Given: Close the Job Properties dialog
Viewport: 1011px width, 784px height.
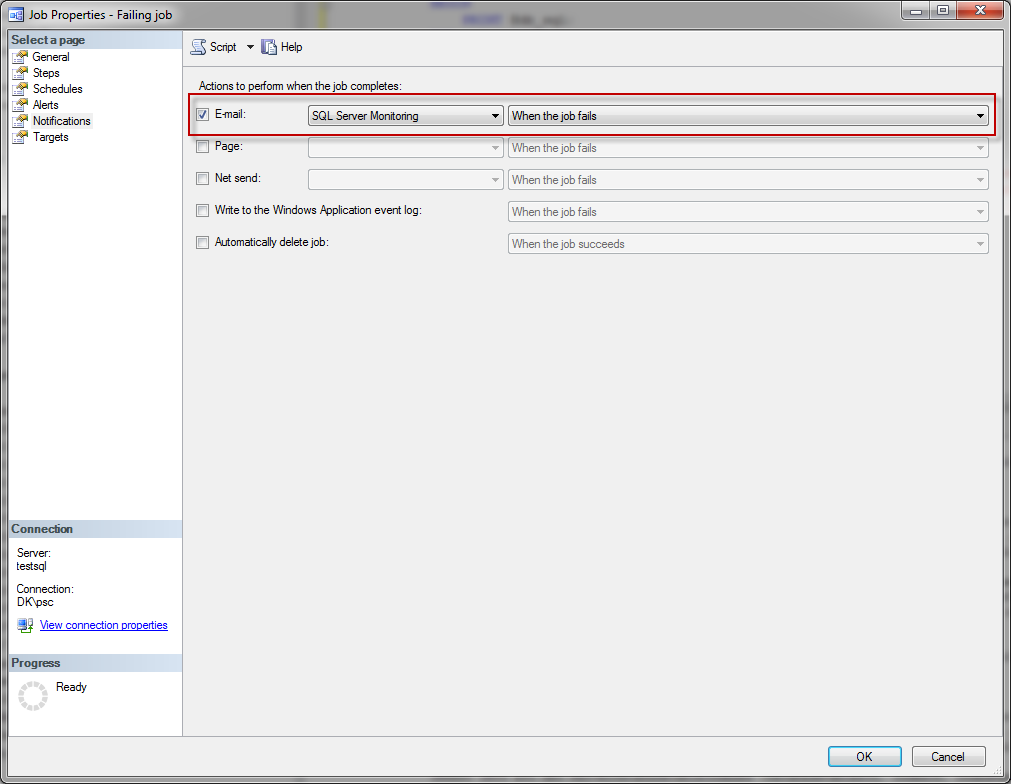Looking at the screenshot, I should tap(980, 10).
